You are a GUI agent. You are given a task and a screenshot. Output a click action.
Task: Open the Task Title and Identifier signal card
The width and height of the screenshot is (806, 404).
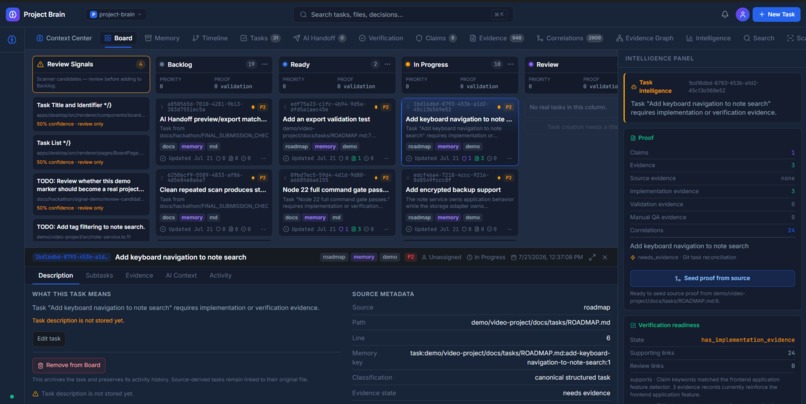pyautogui.click(x=90, y=114)
